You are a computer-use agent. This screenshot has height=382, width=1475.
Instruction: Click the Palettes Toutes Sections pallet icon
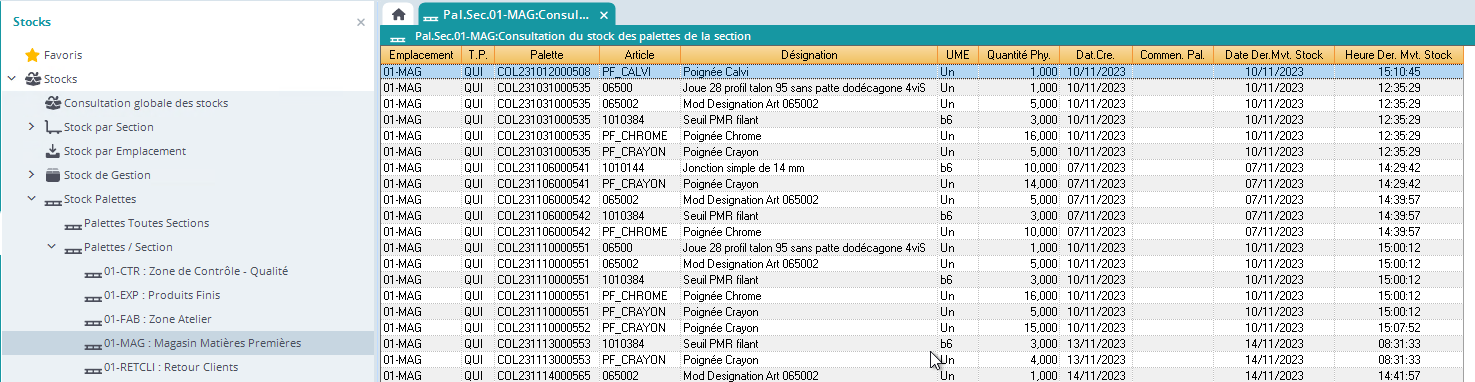tap(73, 224)
